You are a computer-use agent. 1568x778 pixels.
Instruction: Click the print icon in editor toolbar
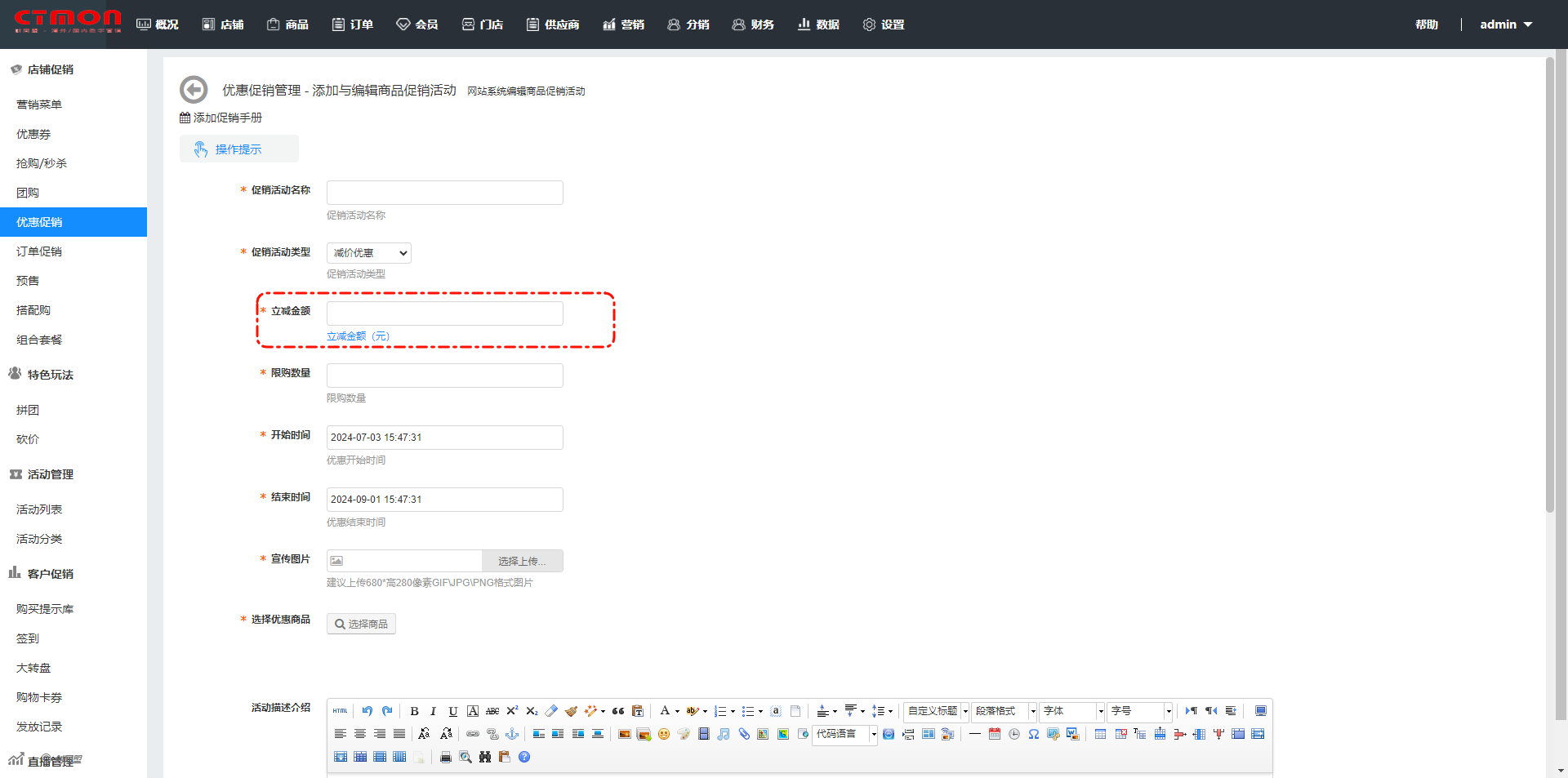pyautogui.click(x=446, y=757)
